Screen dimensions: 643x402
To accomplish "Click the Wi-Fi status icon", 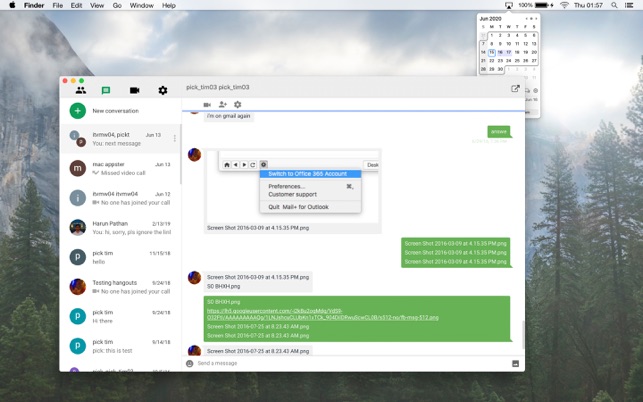I will click(564, 5).
